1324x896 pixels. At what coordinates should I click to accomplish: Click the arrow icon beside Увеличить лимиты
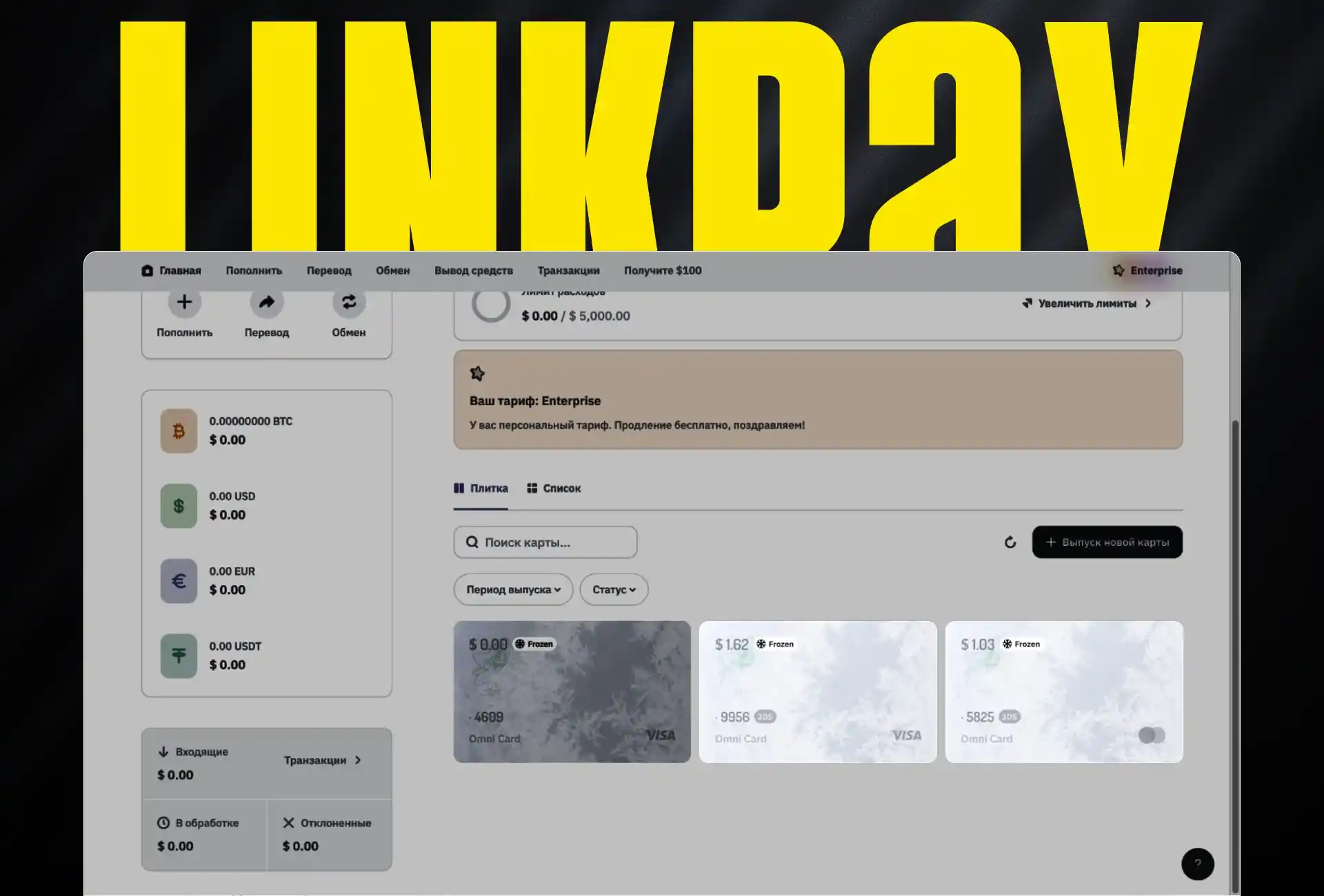[x=1027, y=303]
